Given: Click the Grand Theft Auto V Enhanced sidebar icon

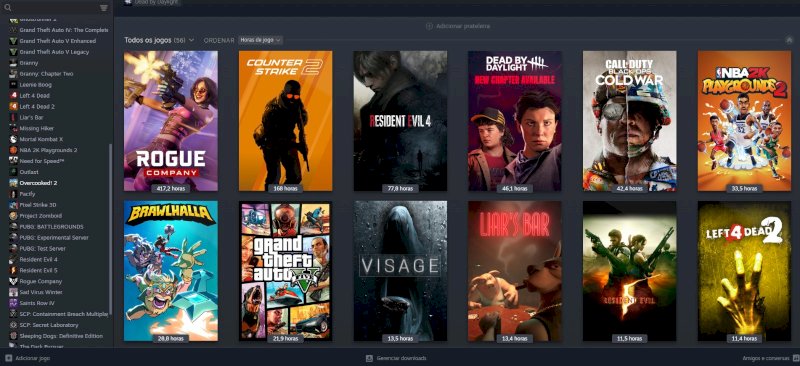Looking at the screenshot, I should (13, 41).
